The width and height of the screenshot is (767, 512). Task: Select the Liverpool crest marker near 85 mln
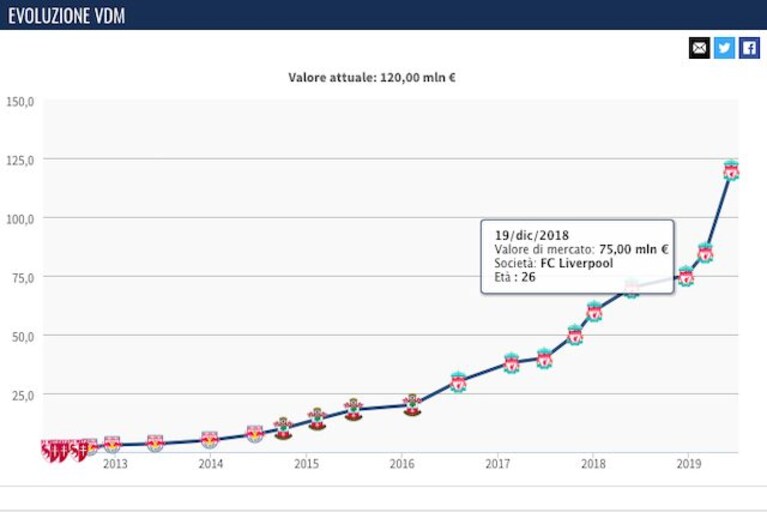coord(705,253)
